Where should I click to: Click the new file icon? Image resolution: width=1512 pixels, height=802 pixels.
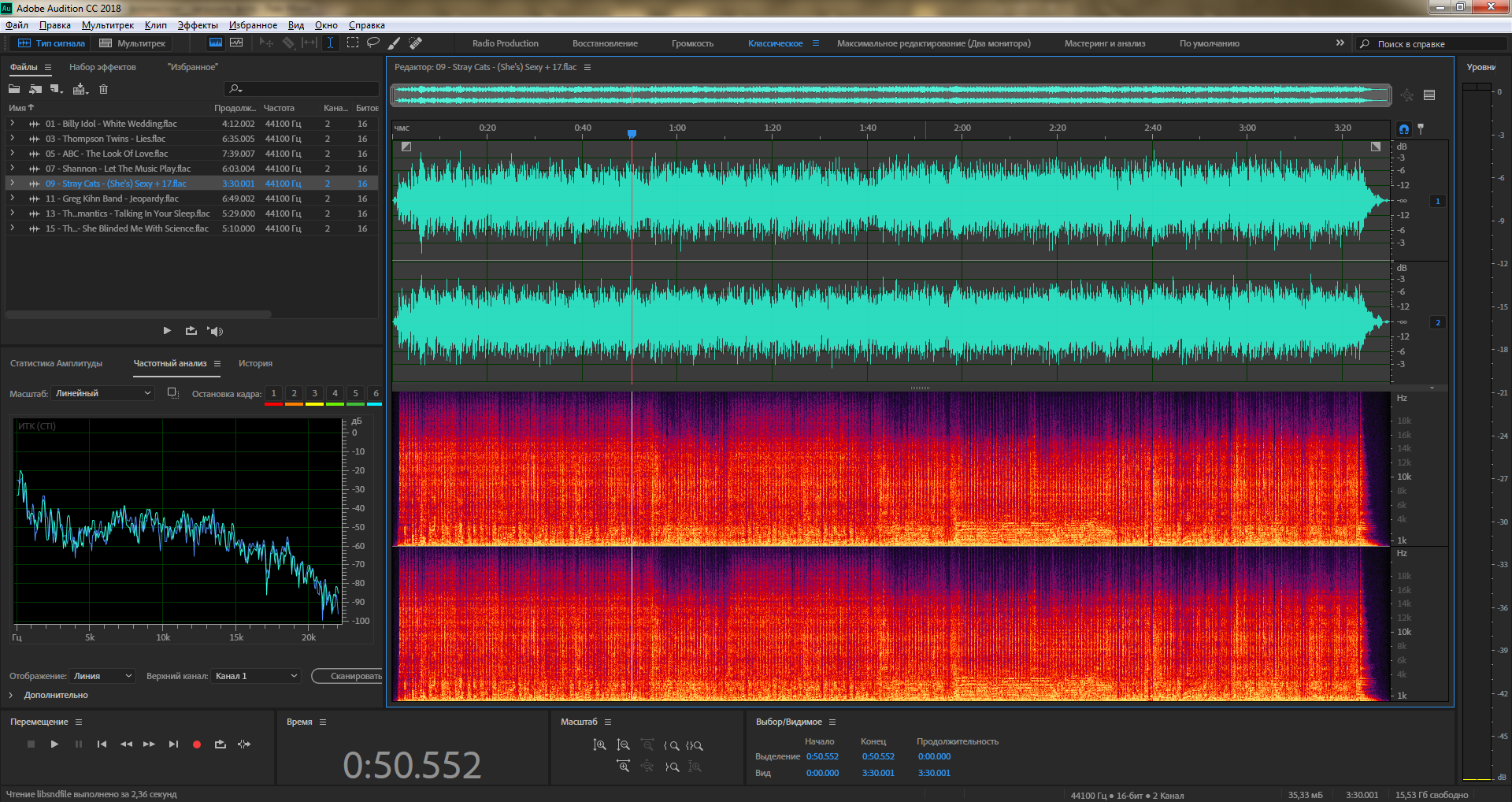pyautogui.click(x=57, y=89)
